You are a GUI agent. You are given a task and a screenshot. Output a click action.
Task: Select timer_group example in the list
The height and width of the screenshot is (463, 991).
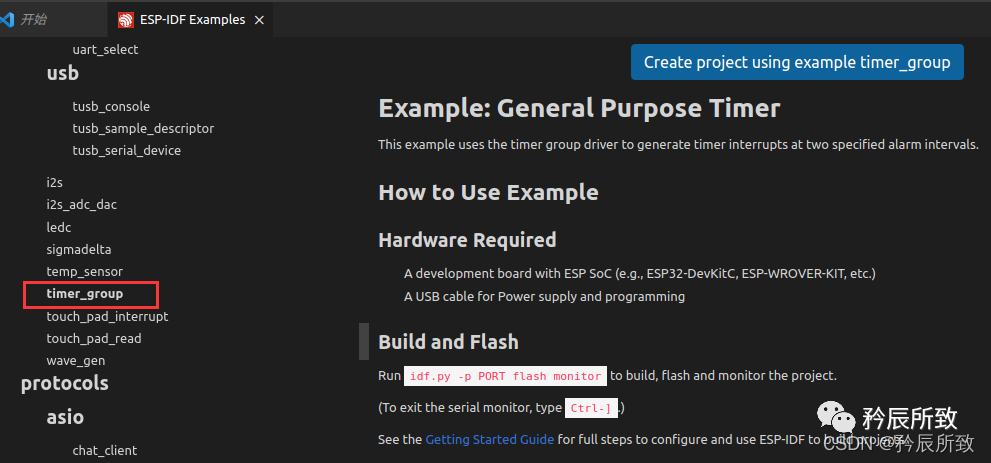tap(85, 294)
